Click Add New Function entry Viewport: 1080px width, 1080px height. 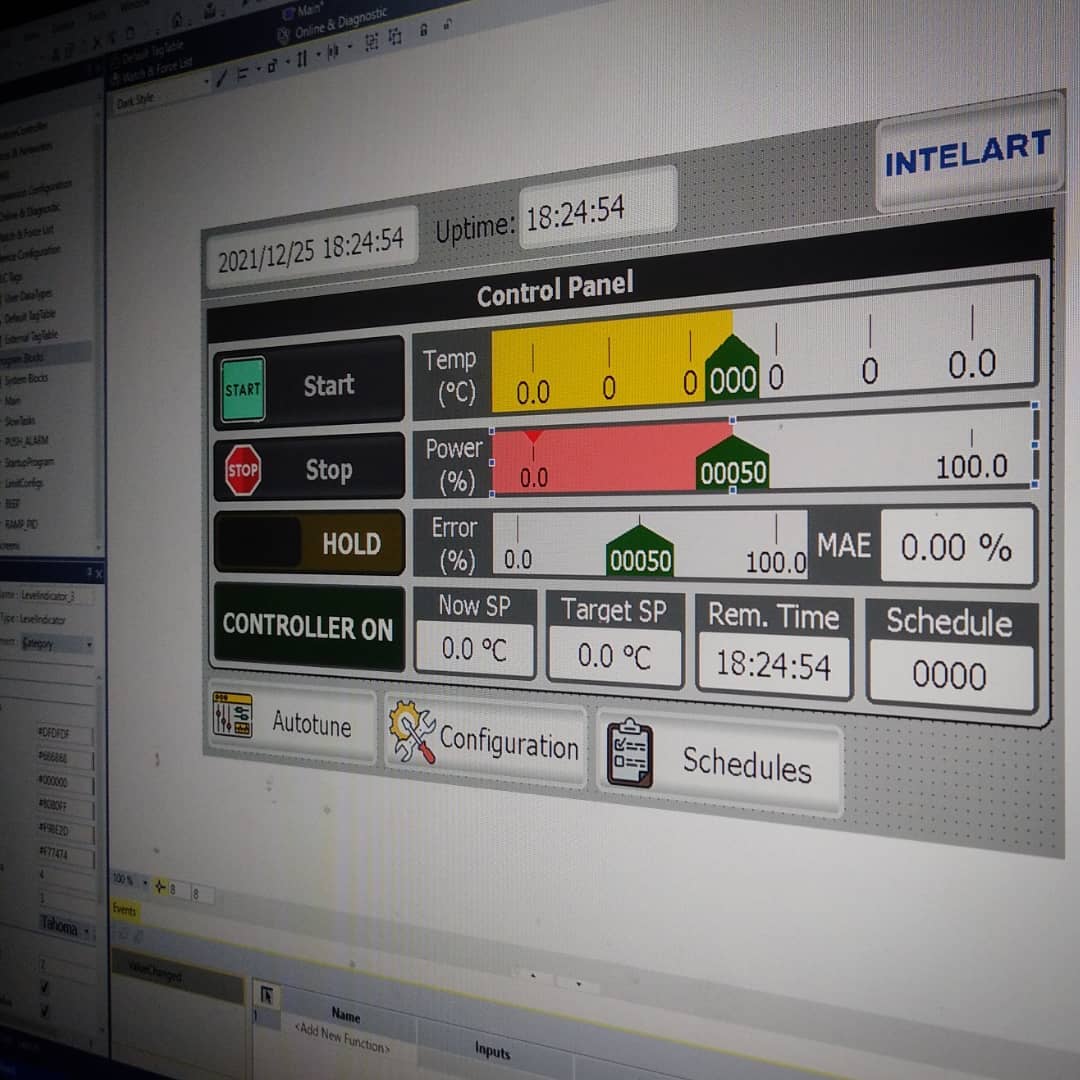coord(340,1035)
